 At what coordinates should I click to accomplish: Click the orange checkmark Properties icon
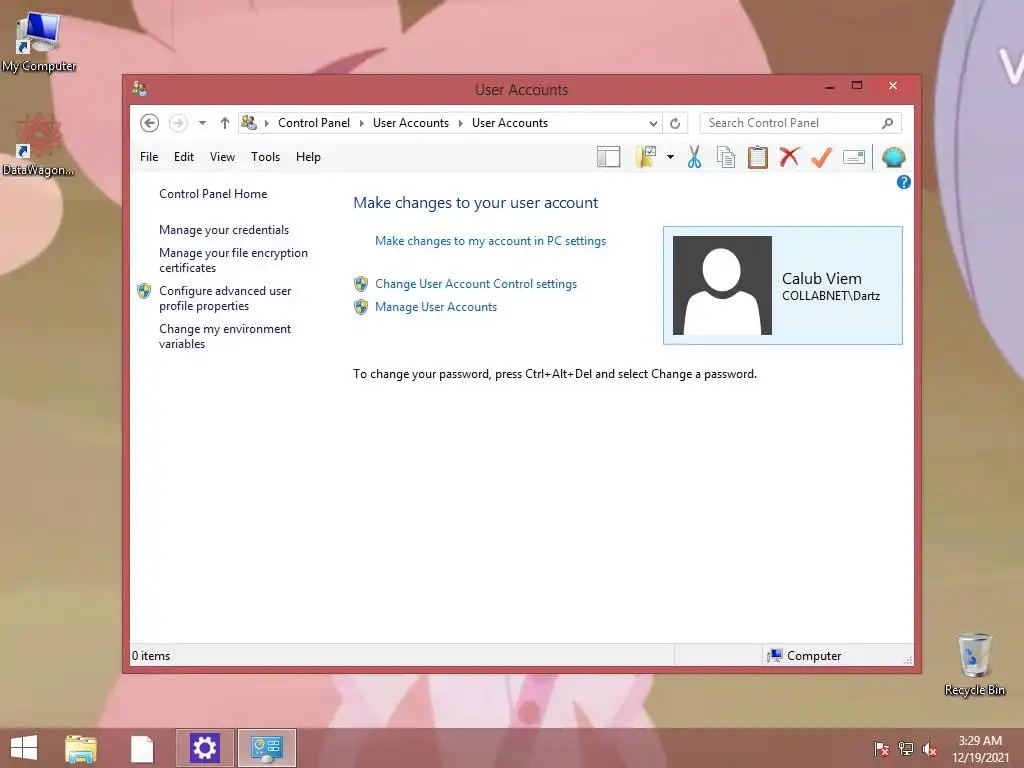pyautogui.click(x=821, y=157)
